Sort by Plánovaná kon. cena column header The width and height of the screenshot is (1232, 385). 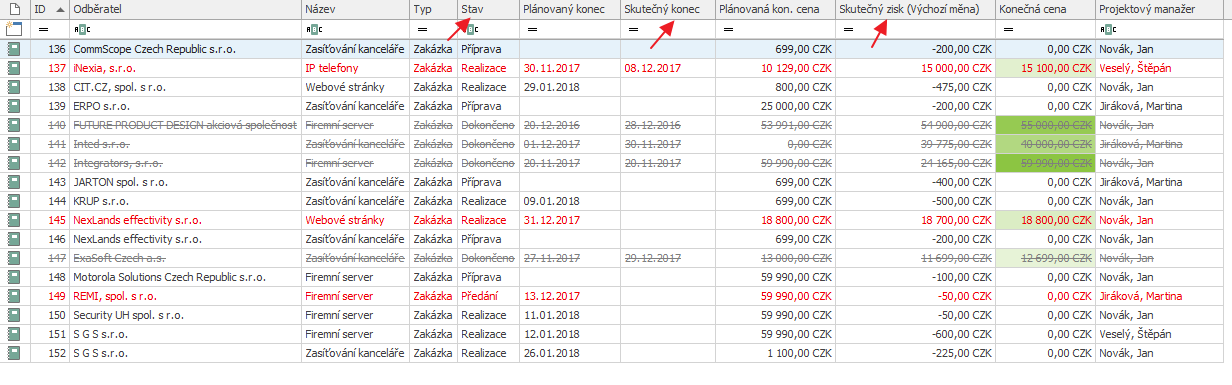(x=776, y=9)
